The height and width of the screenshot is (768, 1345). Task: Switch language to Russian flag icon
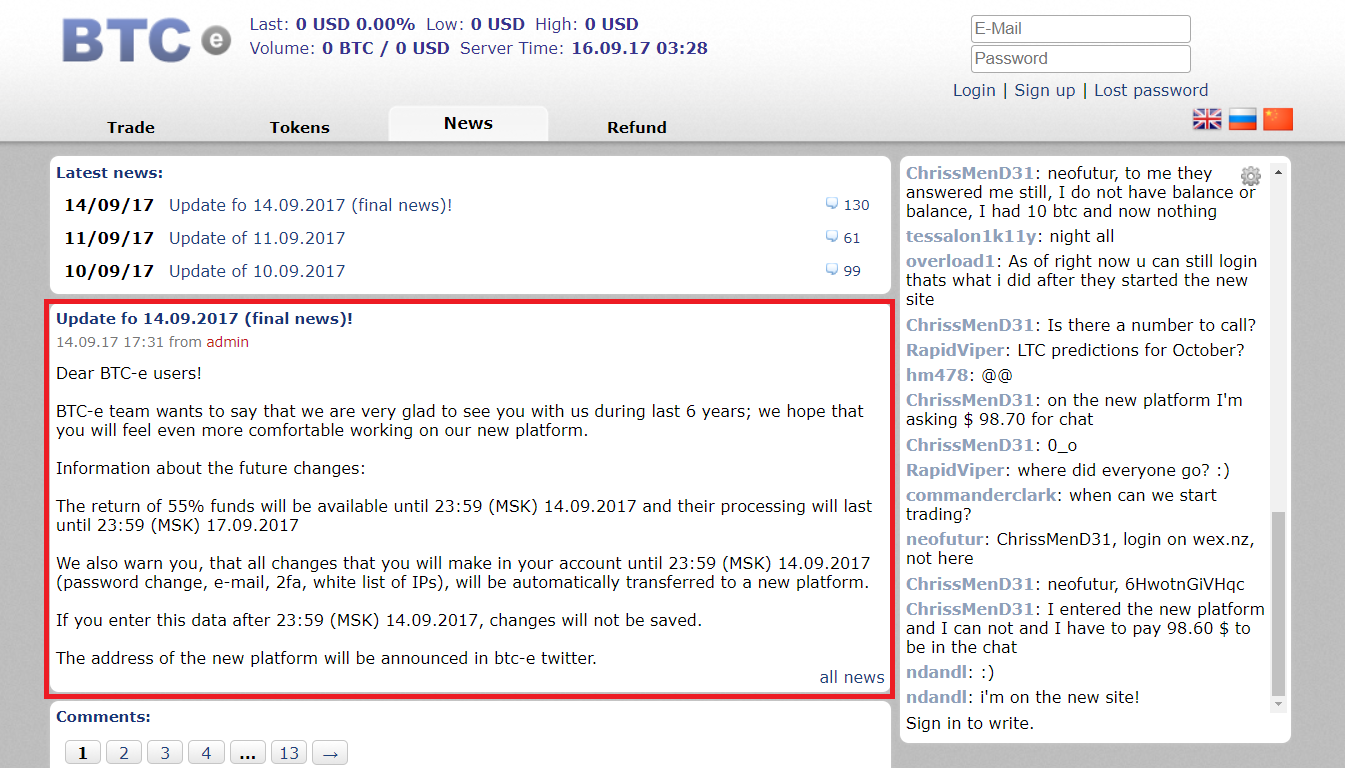click(x=1242, y=120)
